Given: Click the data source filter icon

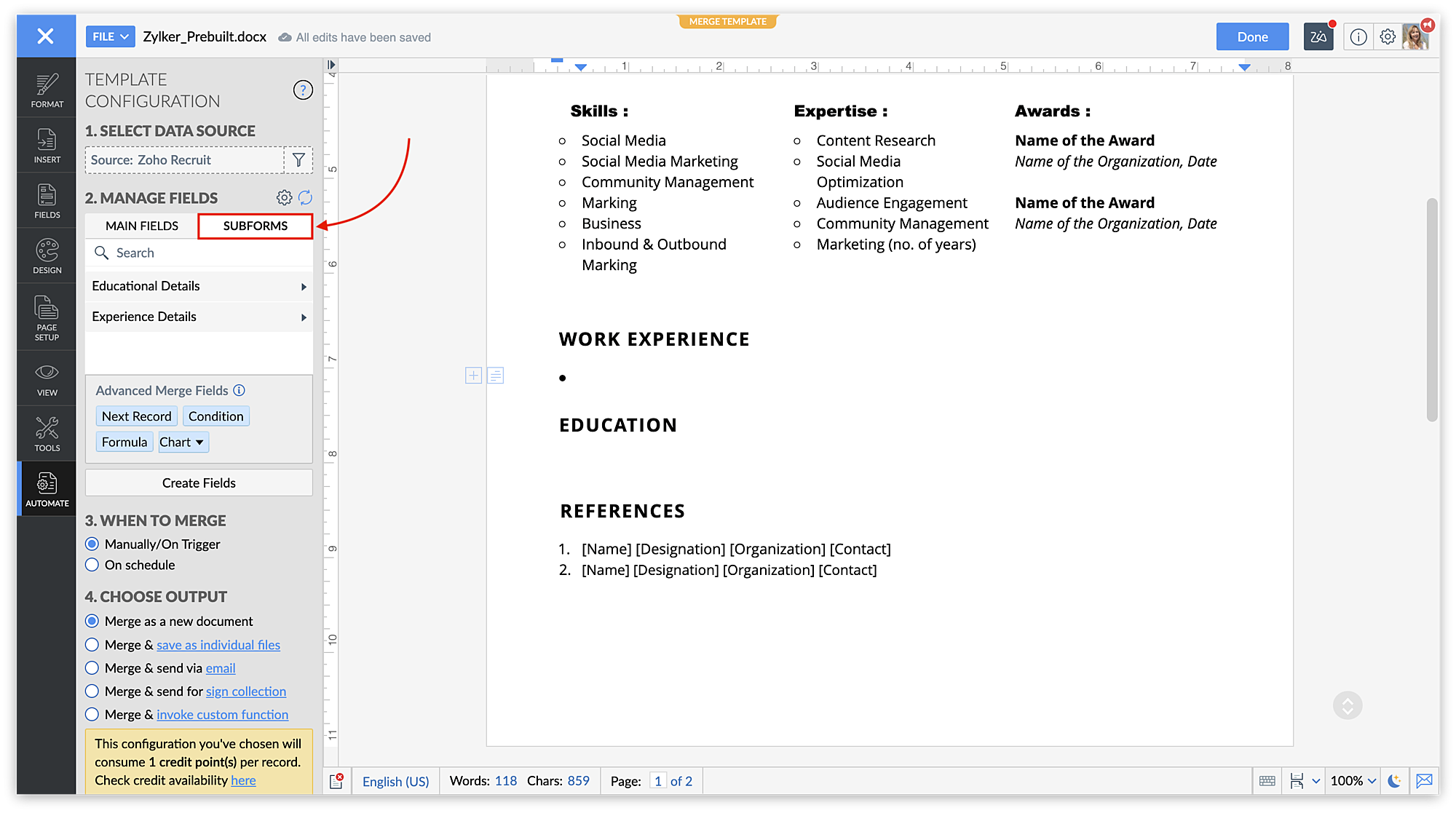Looking at the screenshot, I should tap(298, 160).
